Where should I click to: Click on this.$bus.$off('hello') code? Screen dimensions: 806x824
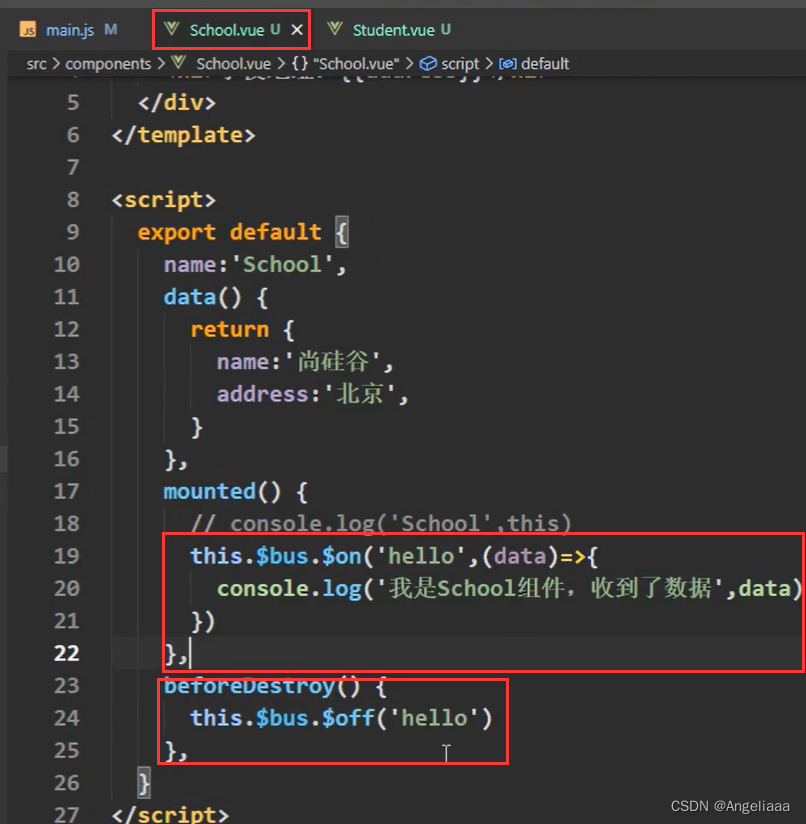point(341,718)
